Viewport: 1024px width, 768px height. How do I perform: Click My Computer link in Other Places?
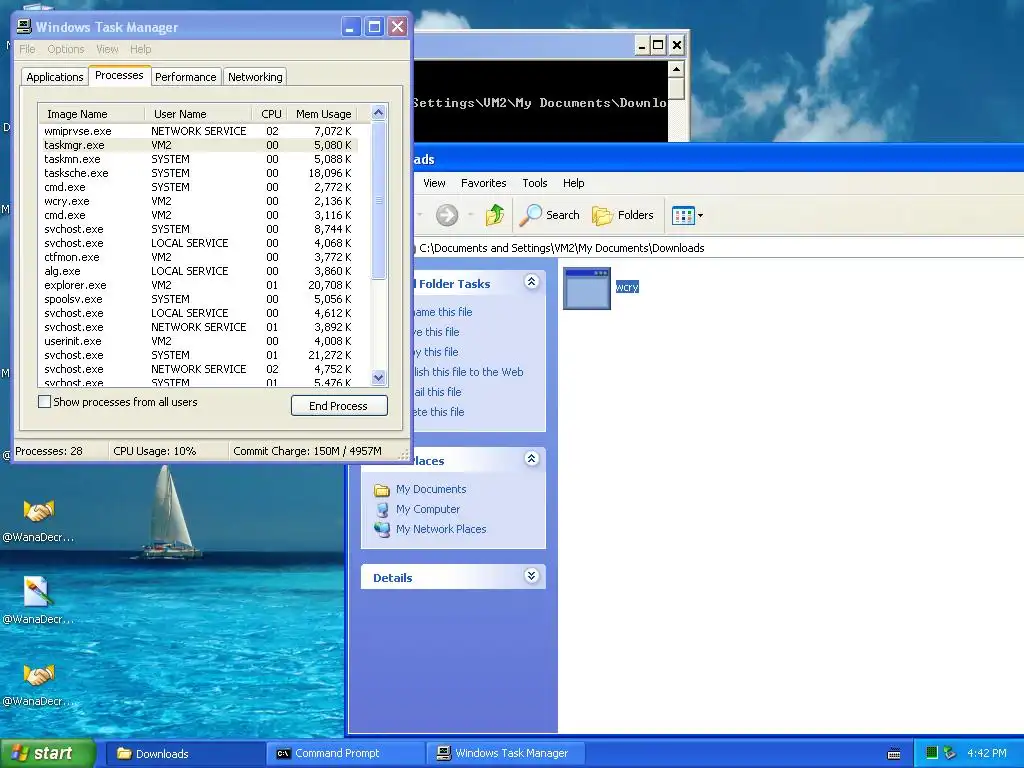[x=428, y=509]
